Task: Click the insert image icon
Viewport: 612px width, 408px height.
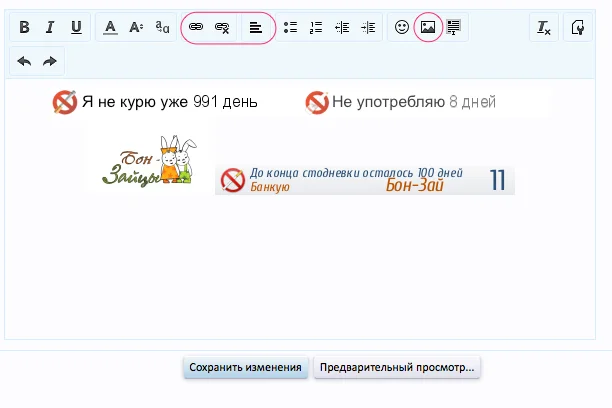Action: (x=428, y=28)
